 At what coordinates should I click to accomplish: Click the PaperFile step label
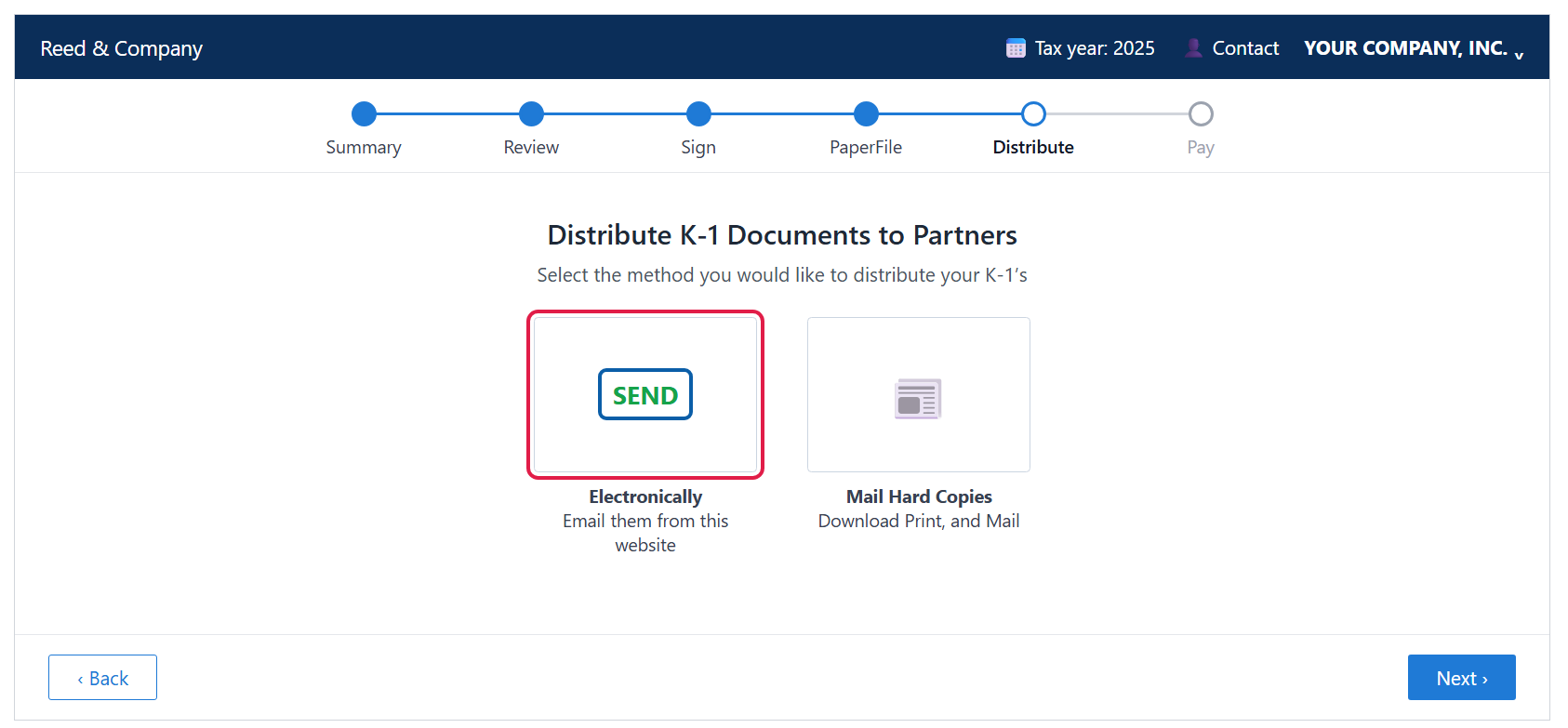[x=866, y=148]
